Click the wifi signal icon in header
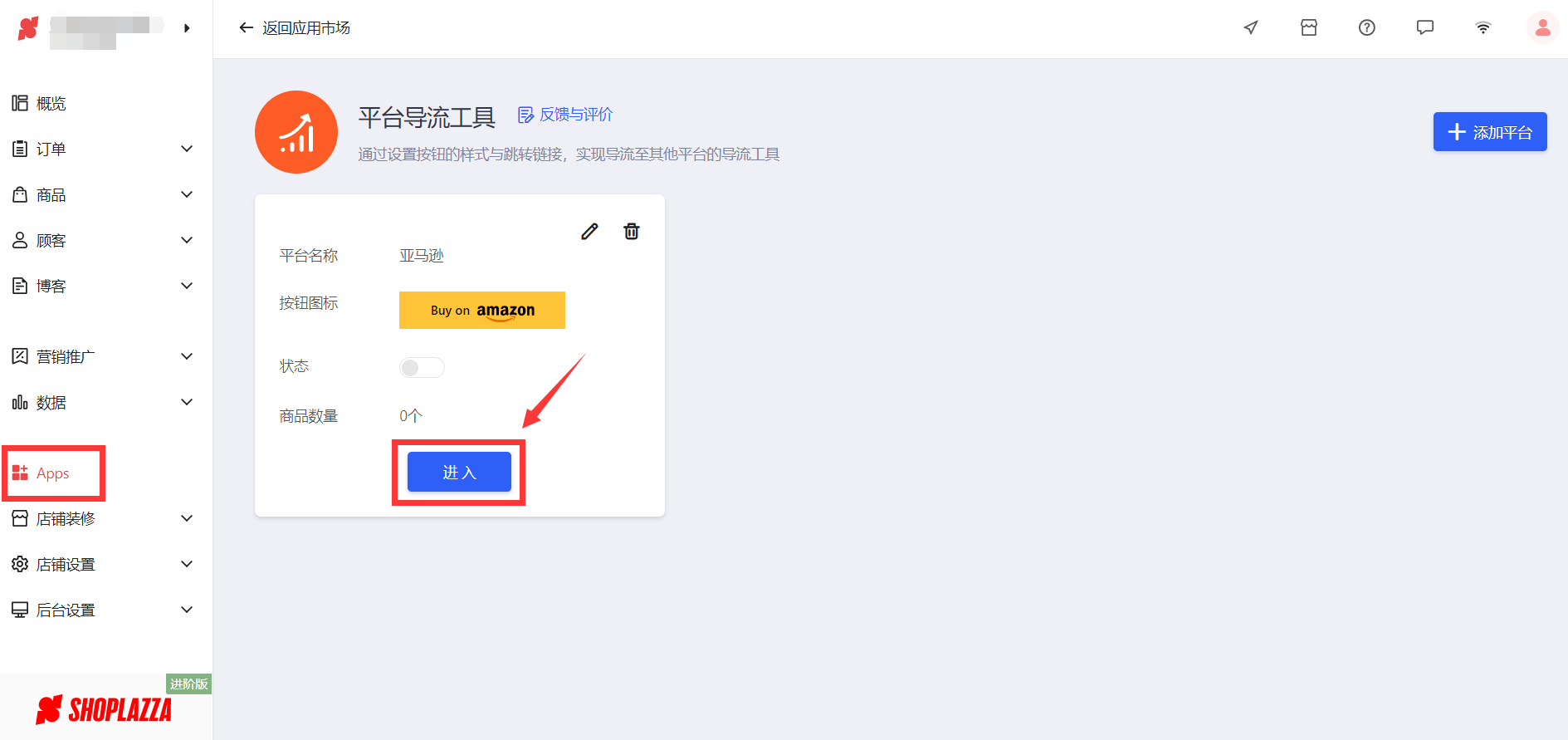The width and height of the screenshot is (1568, 740). (x=1483, y=28)
